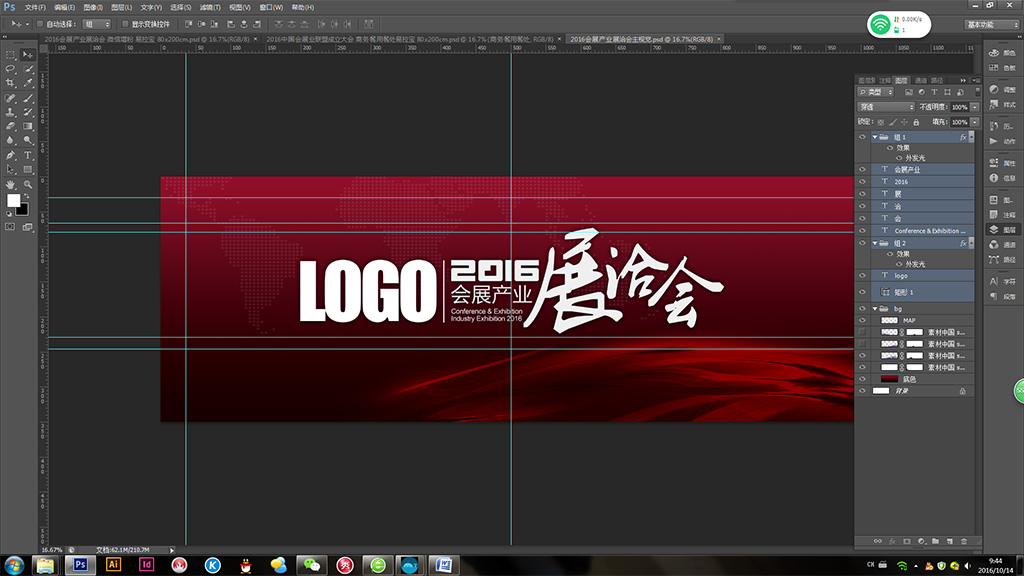Toggle visibility of the 背景 layer

(x=862, y=391)
